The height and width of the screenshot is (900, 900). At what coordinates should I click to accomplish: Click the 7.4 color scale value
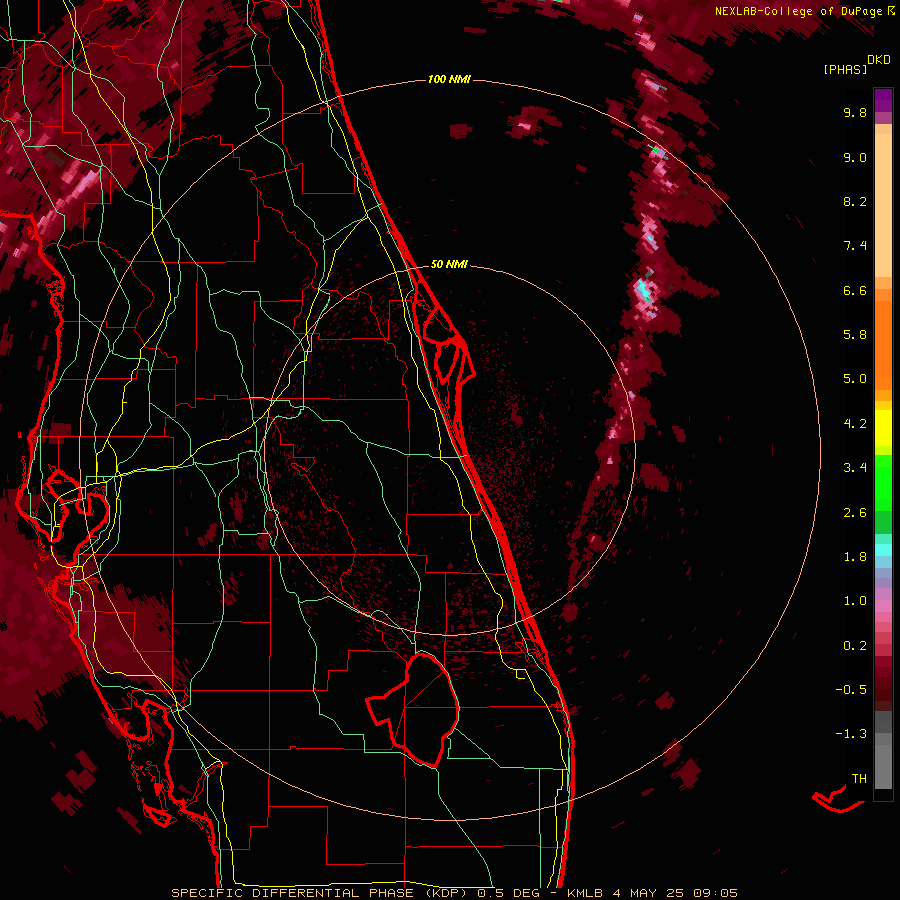point(855,246)
